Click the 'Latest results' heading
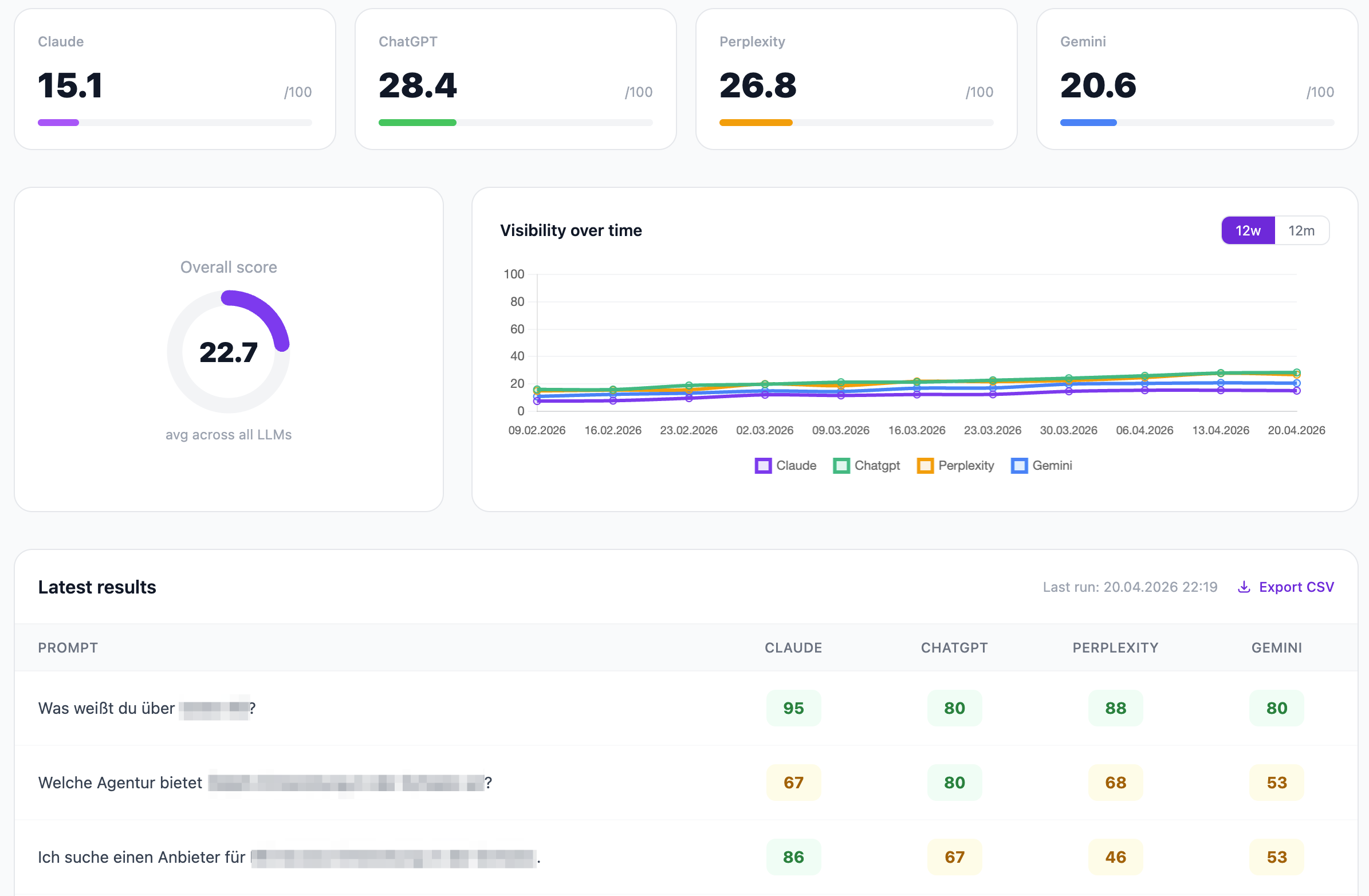 click(x=97, y=587)
